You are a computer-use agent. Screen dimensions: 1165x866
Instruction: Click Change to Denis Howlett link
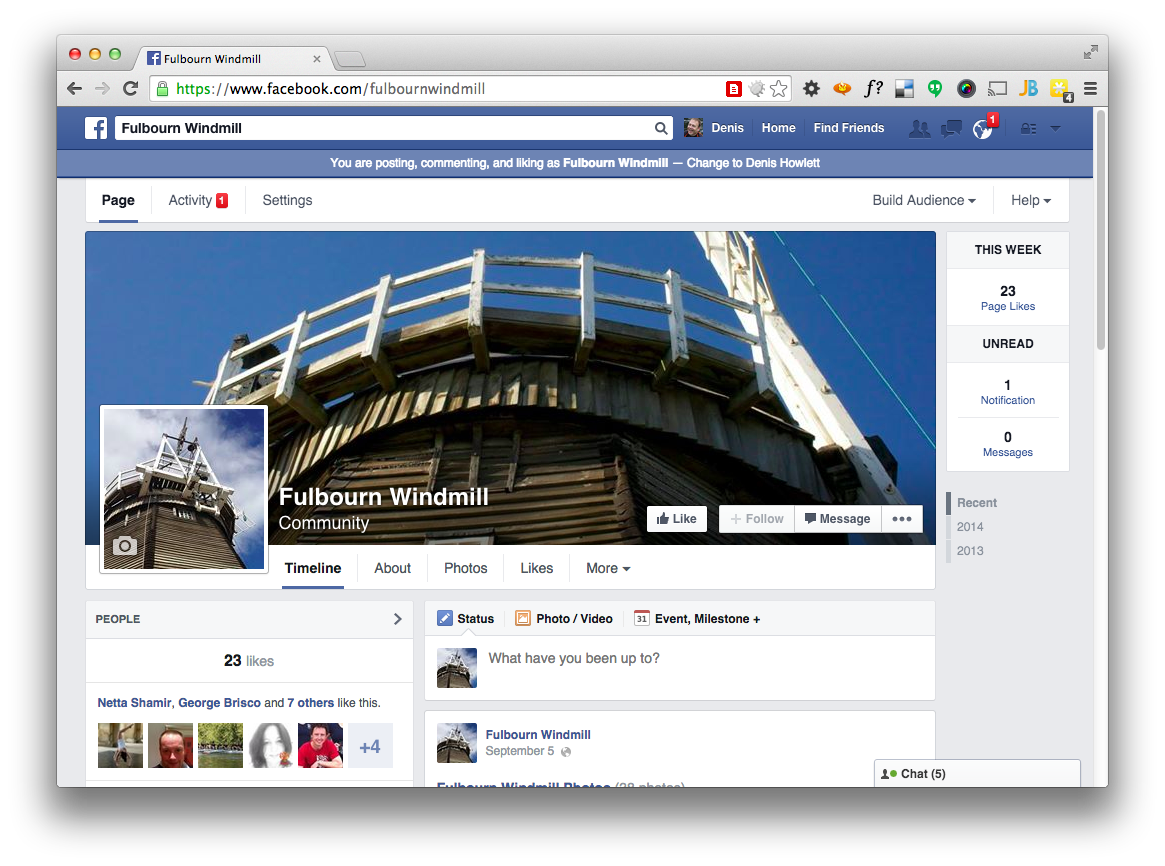pos(753,163)
